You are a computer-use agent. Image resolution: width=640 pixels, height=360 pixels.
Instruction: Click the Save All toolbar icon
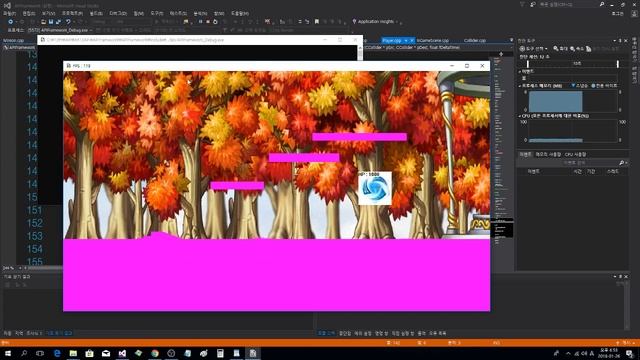[58, 22]
